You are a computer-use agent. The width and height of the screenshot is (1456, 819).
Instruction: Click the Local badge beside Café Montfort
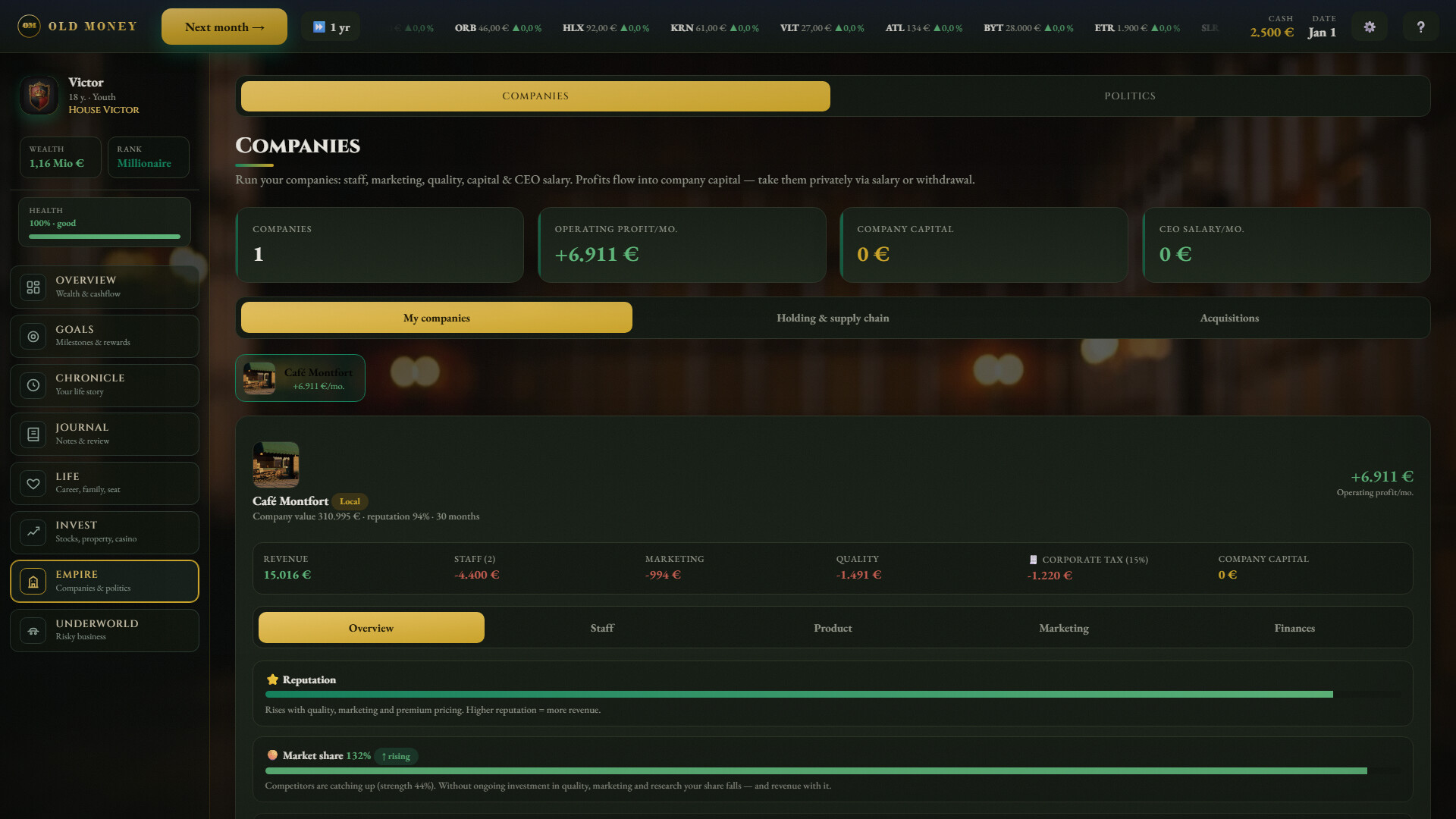click(x=350, y=501)
